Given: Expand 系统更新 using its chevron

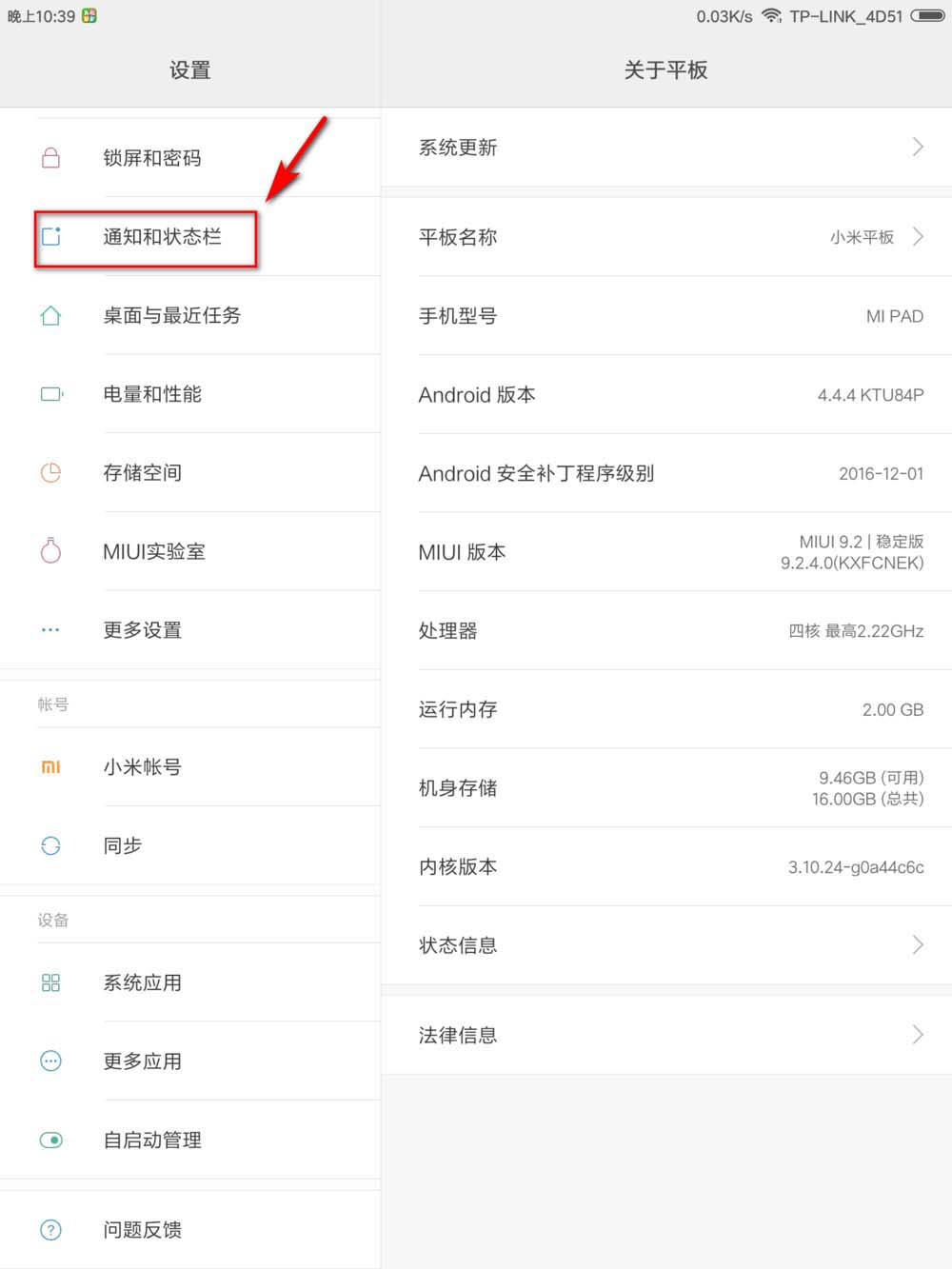Looking at the screenshot, I should tap(918, 148).
